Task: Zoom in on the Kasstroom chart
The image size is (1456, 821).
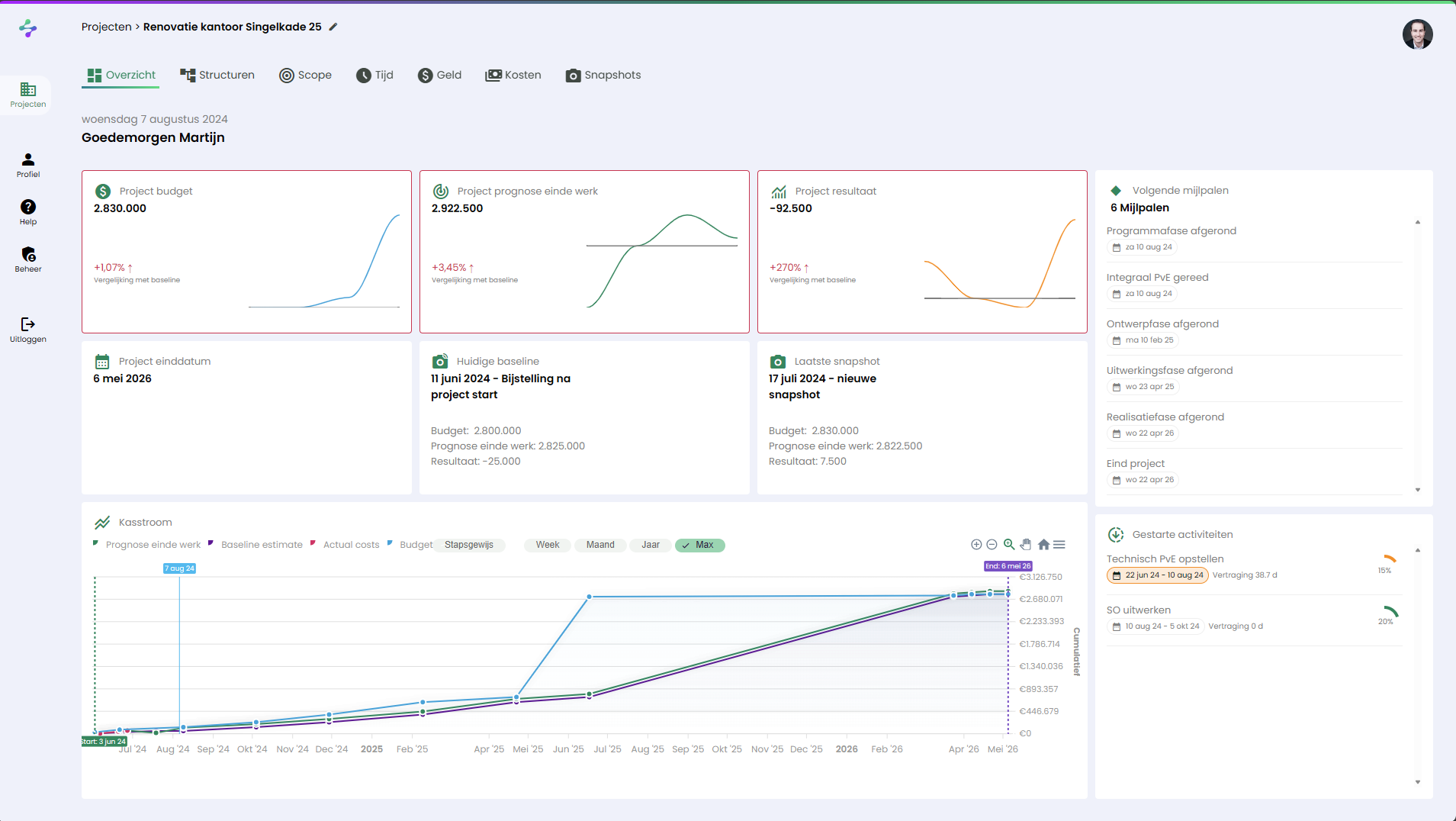Action: click(976, 545)
